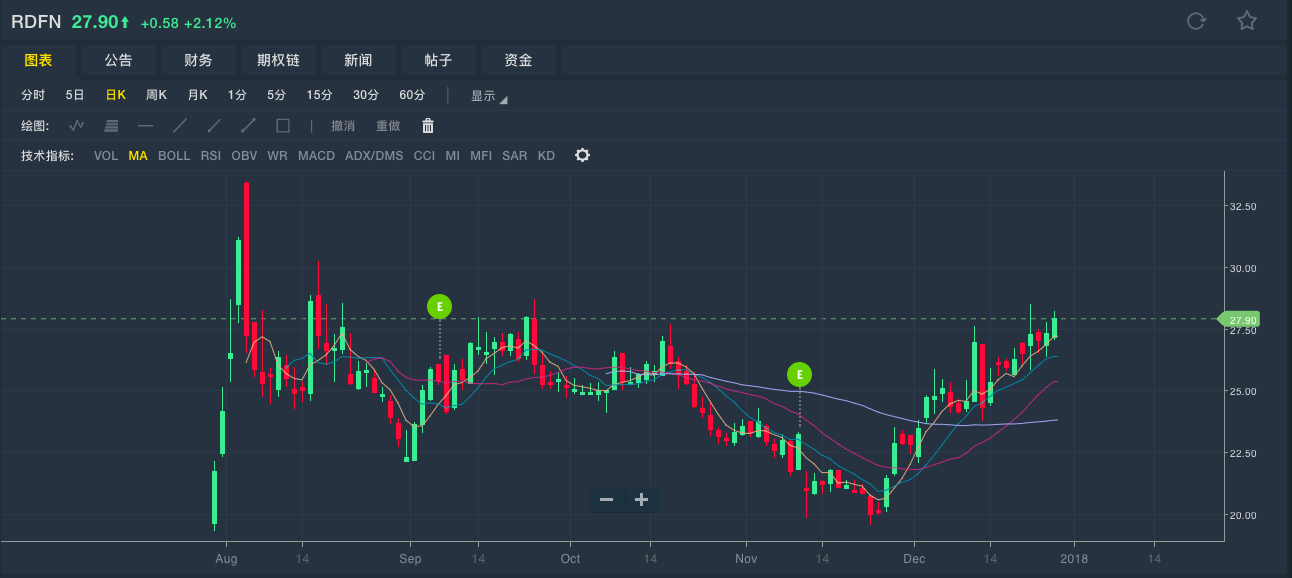This screenshot has width=1292, height=578.
Task: Open the 帖子 posts tab
Action: pos(438,60)
